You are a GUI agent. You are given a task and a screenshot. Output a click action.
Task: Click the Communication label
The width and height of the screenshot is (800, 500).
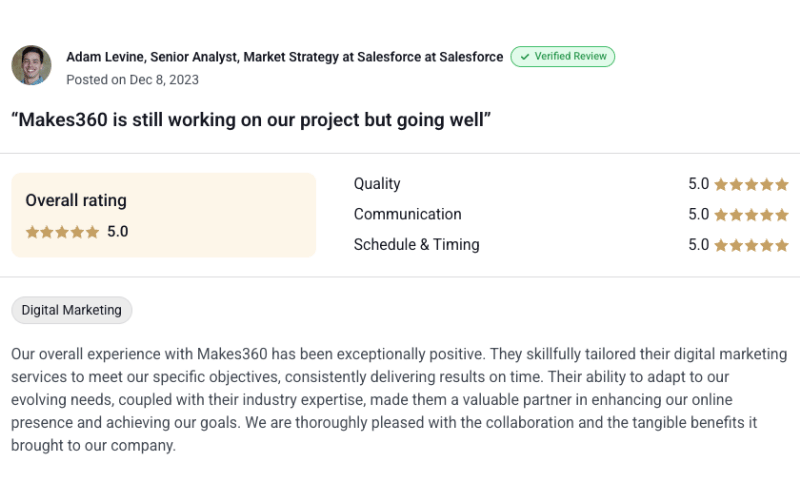point(408,214)
